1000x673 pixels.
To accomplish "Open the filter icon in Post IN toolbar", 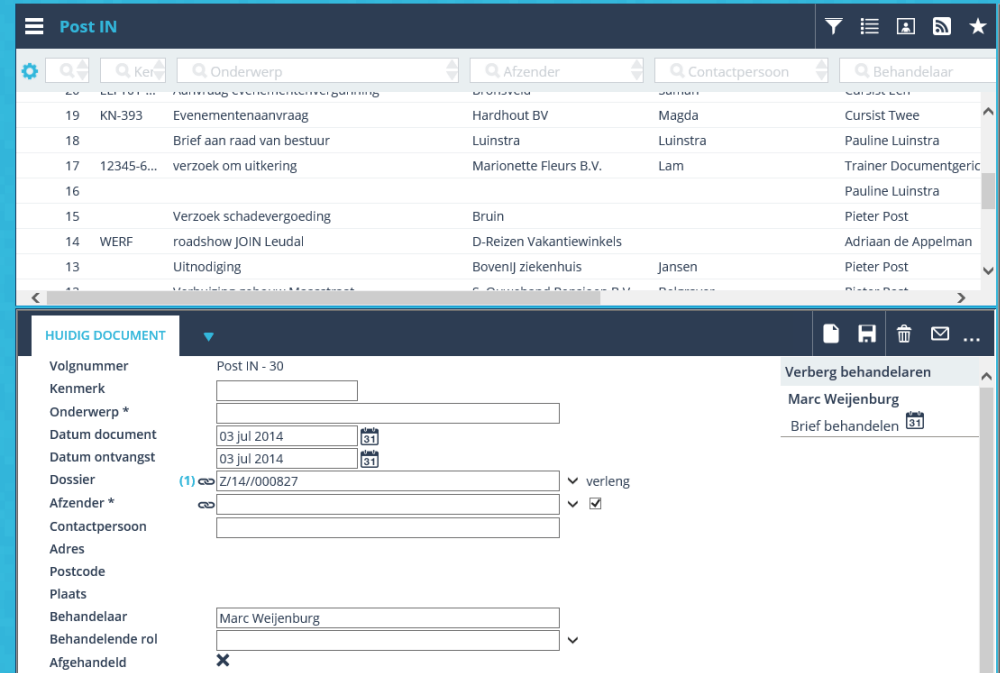I will (x=833, y=26).
